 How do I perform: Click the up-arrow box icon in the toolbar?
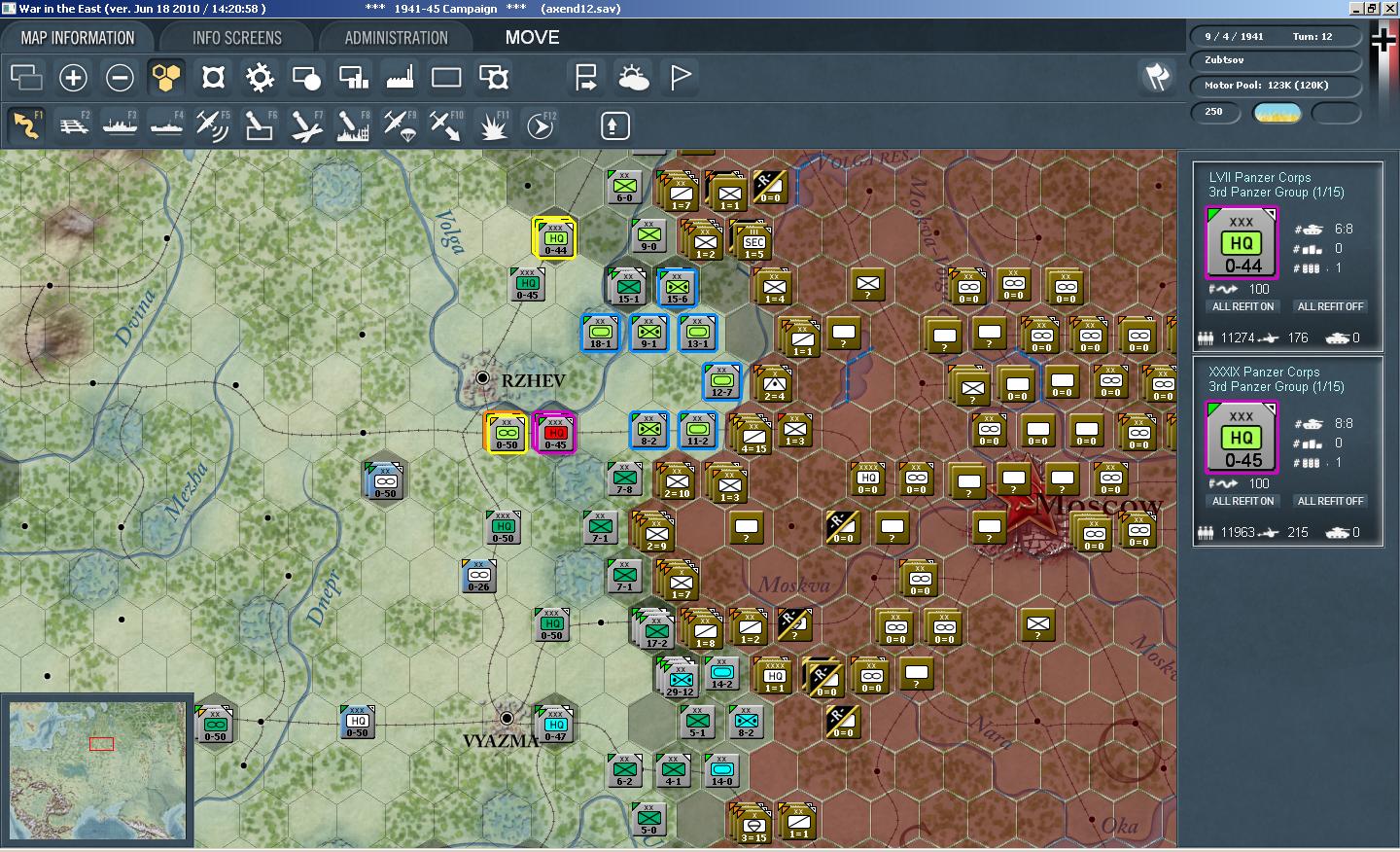(x=614, y=125)
